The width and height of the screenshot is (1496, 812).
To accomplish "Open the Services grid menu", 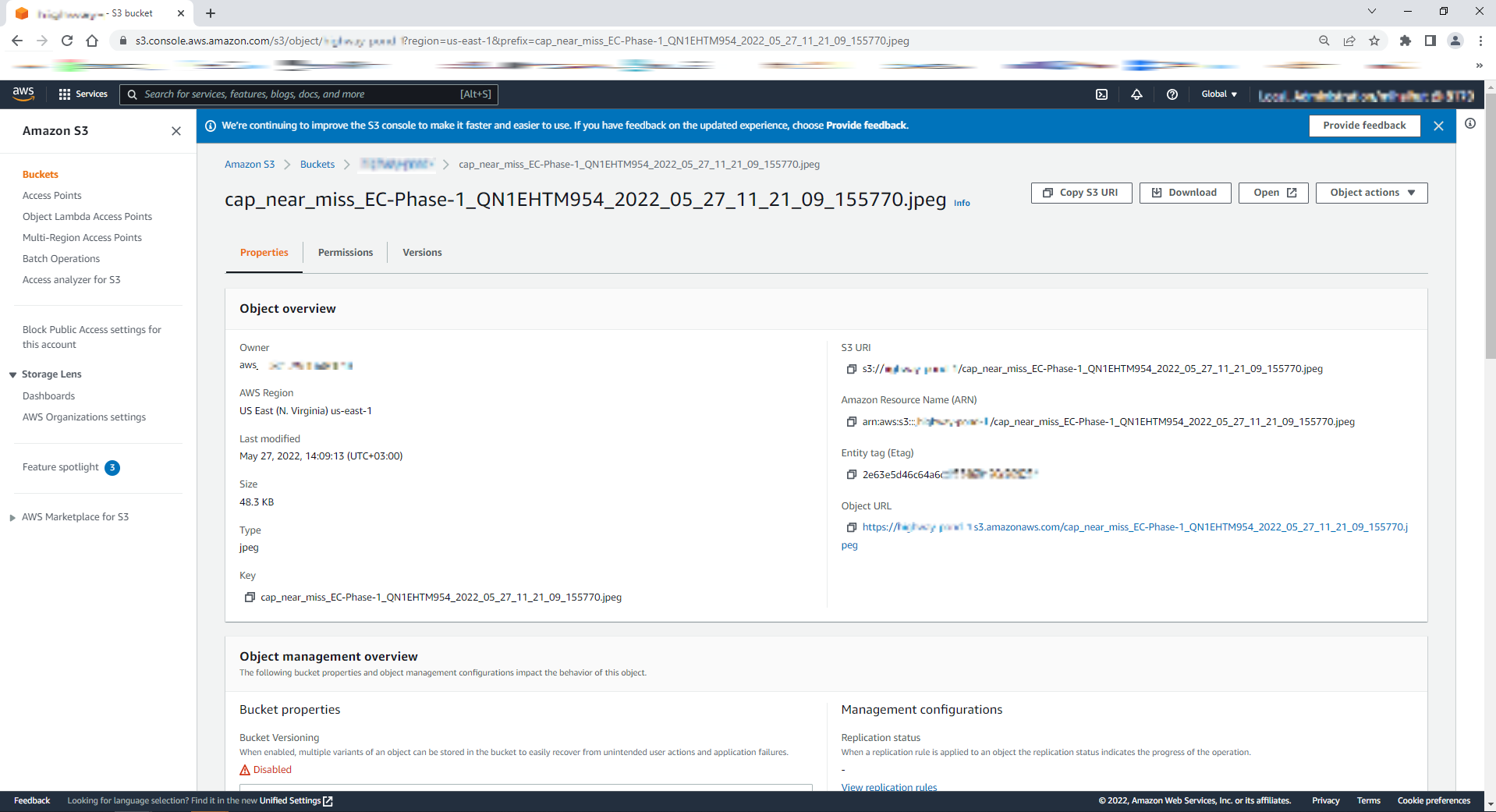I will click(x=83, y=94).
